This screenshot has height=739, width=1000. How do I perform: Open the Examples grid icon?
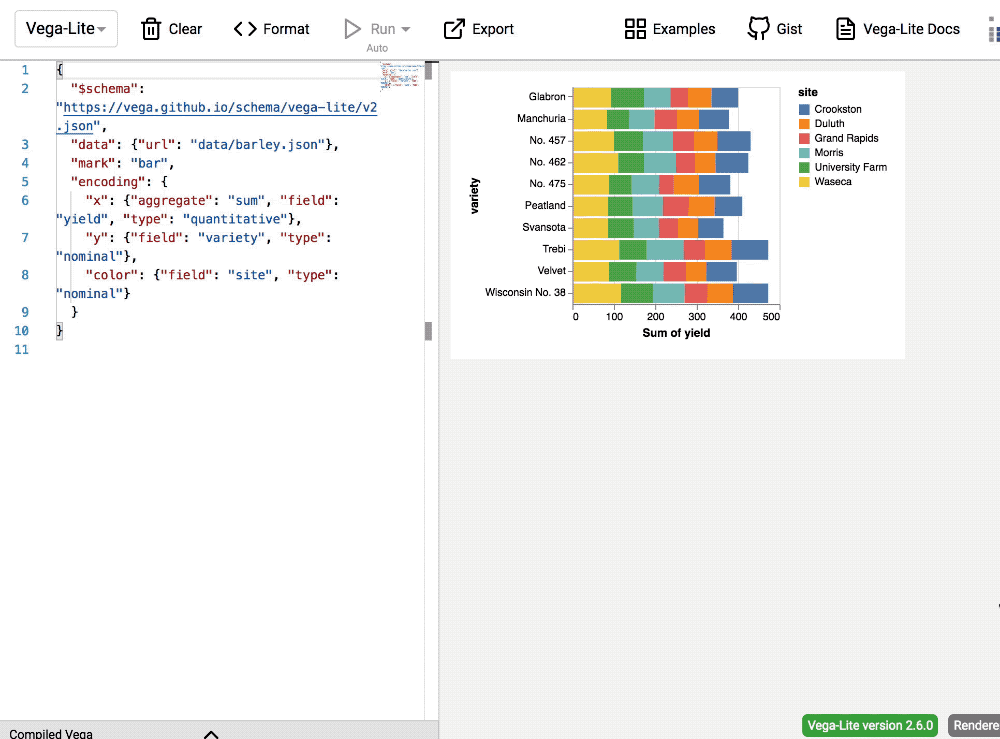(x=635, y=29)
